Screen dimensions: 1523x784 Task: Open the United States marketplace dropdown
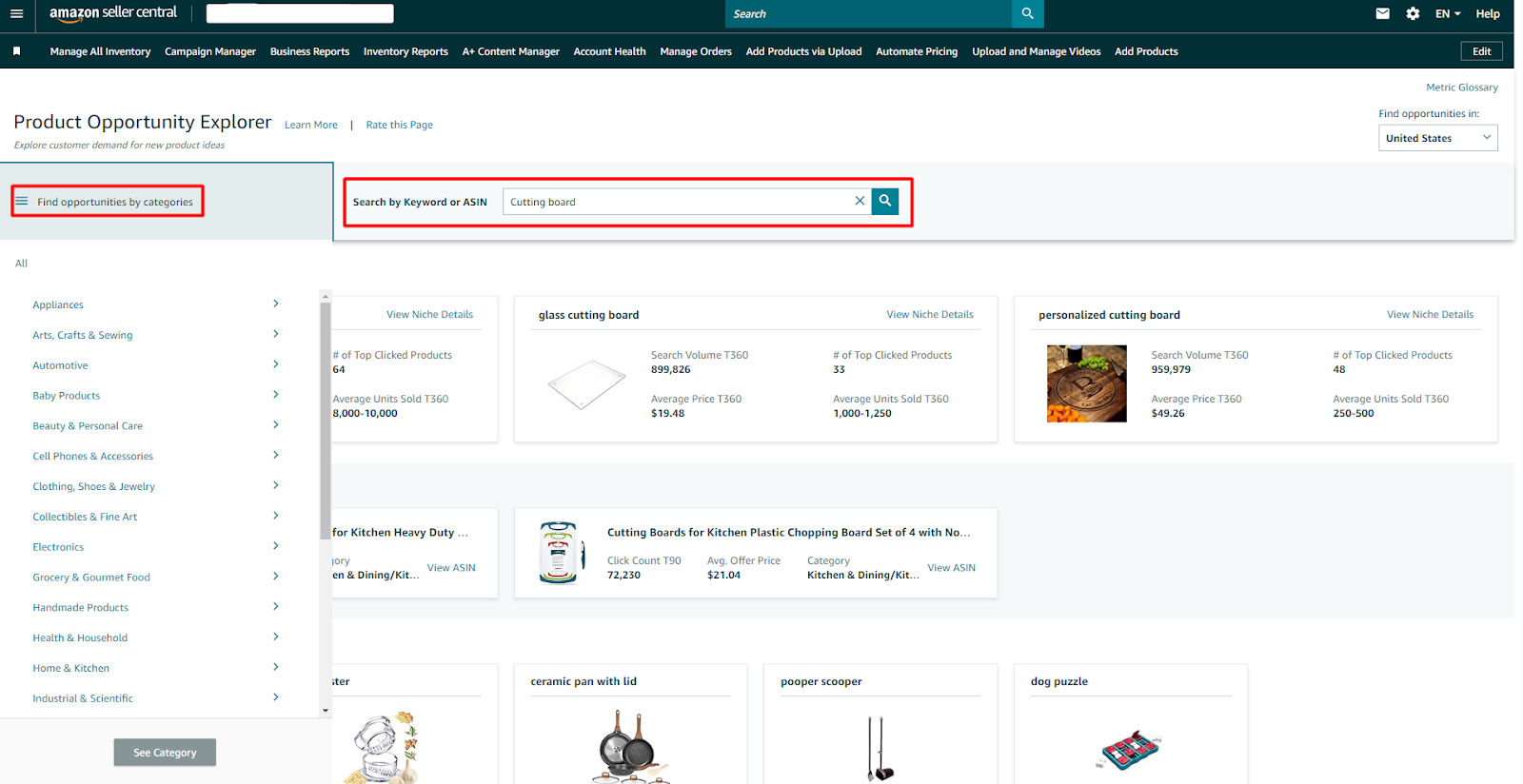point(1437,138)
